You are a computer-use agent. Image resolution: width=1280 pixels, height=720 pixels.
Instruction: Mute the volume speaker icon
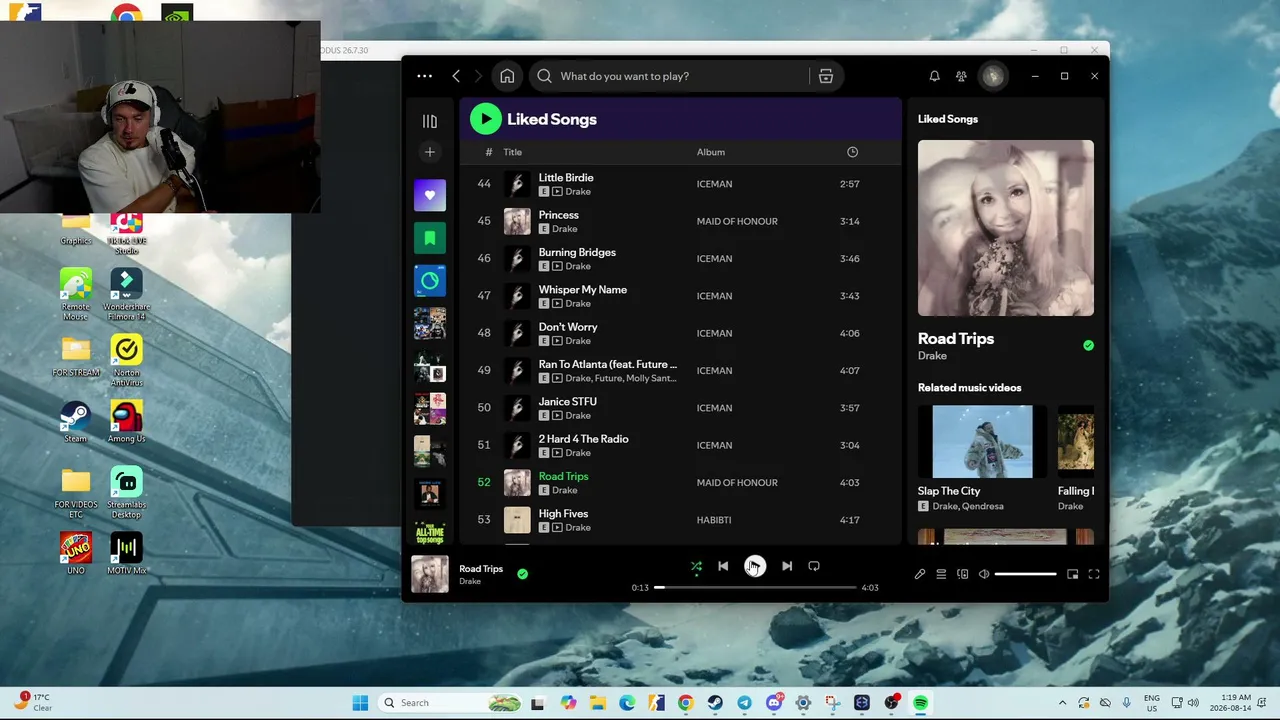[x=984, y=574]
